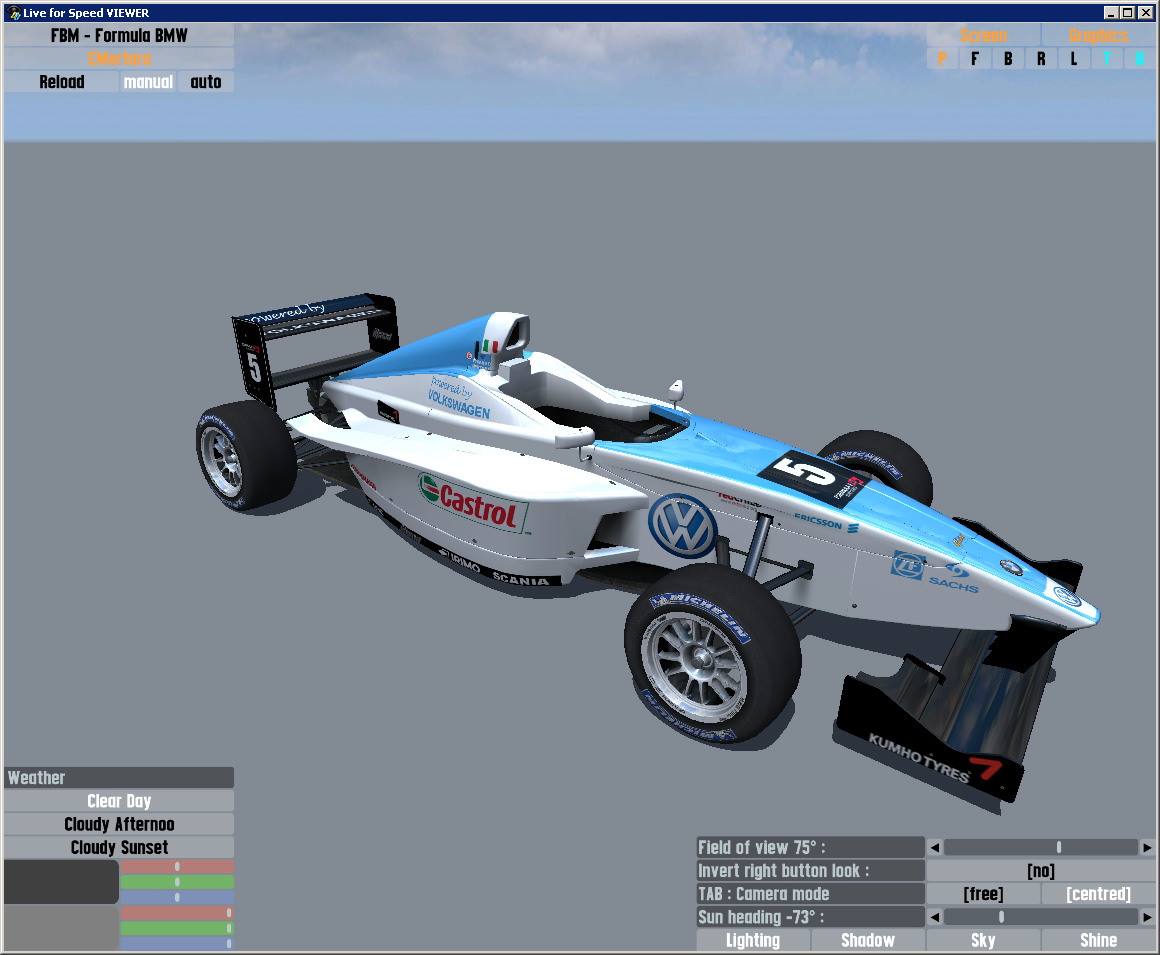1160x955 pixels.
Task: Click the Weather panel header
Action: tap(118, 777)
